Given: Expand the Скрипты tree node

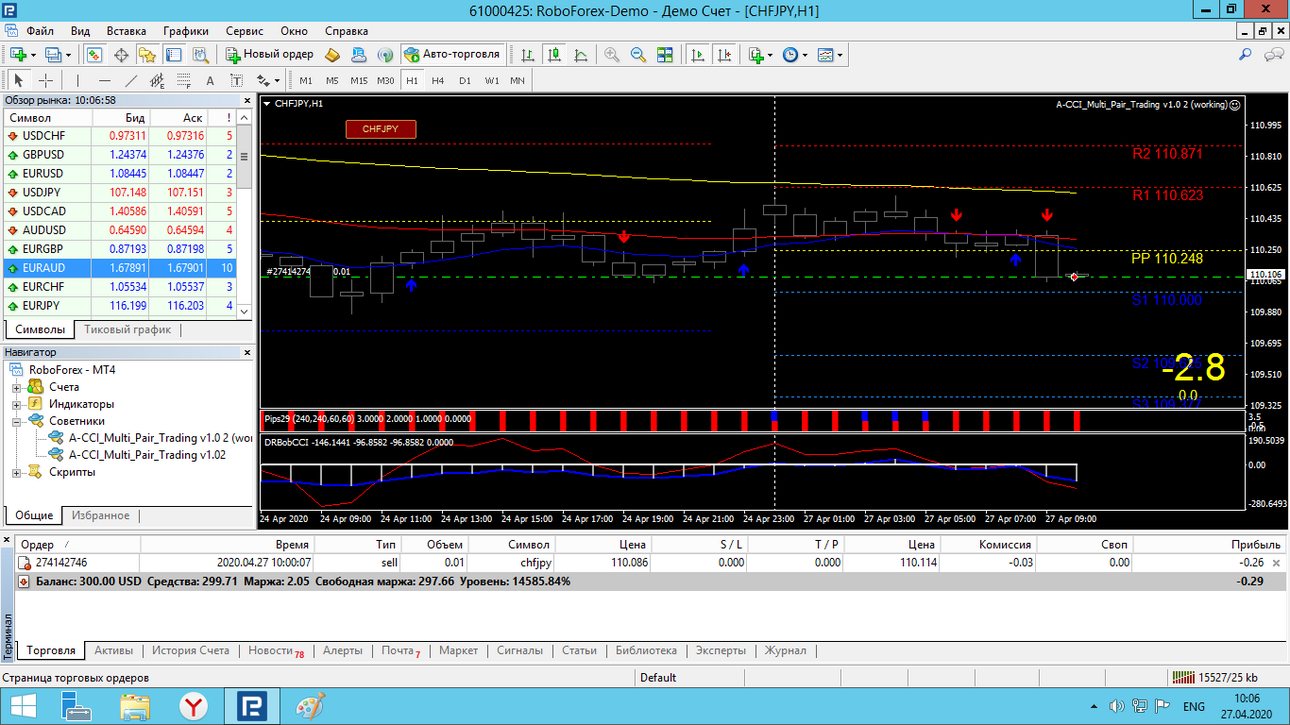Looking at the screenshot, I should (x=17, y=472).
